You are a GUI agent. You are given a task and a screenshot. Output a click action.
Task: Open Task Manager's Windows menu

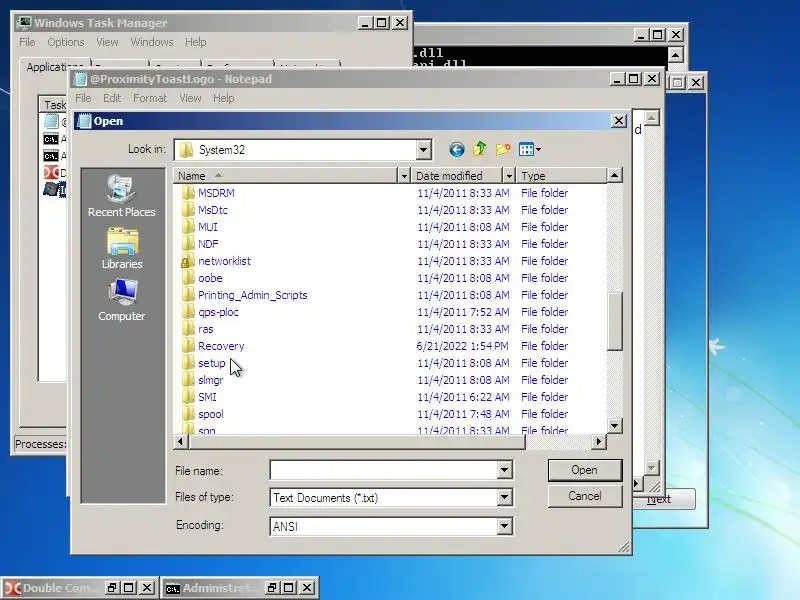(x=152, y=42)
